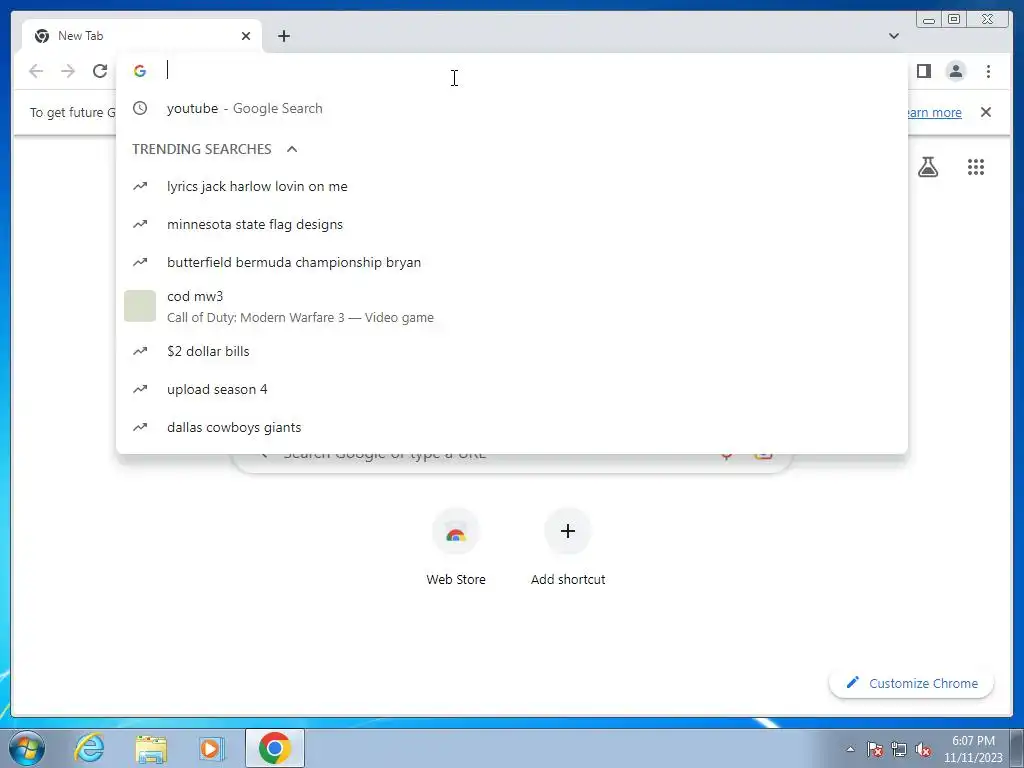Click the clock icon beside youtube
Viewport: 1024px width, 768px height.
click(140, 108)
